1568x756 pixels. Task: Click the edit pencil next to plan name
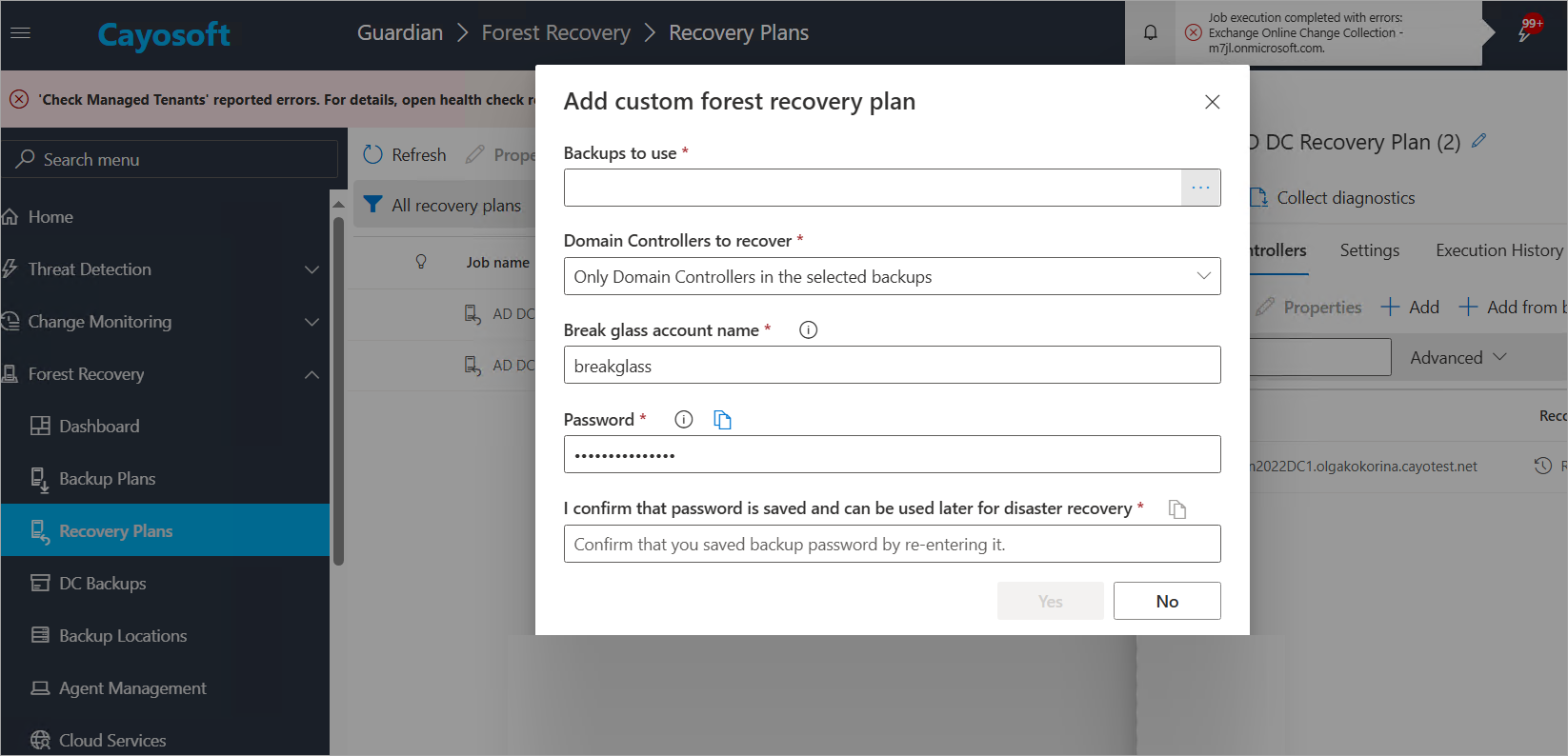[1478, 141]
